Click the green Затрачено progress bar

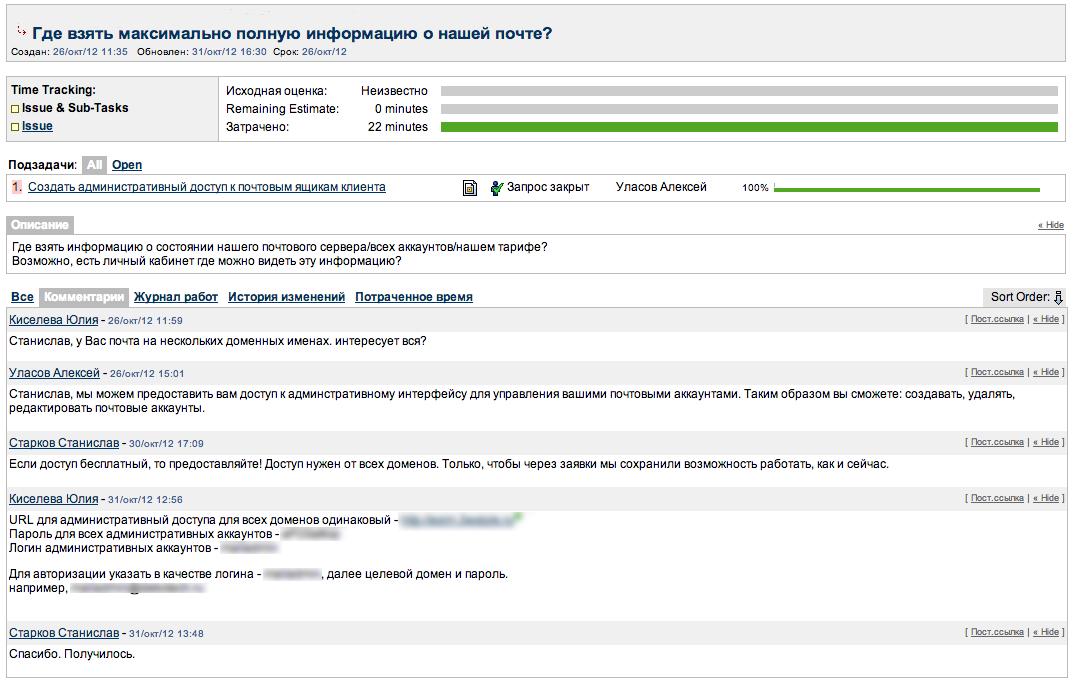tap(749, 127)
